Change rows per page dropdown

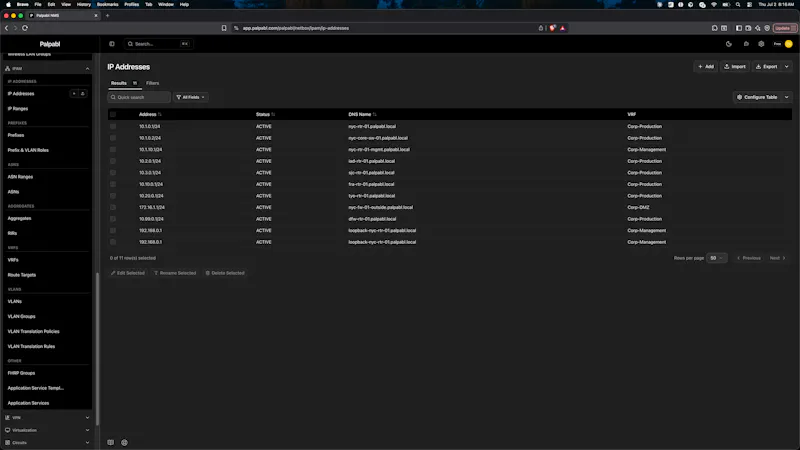click(717, 258)
